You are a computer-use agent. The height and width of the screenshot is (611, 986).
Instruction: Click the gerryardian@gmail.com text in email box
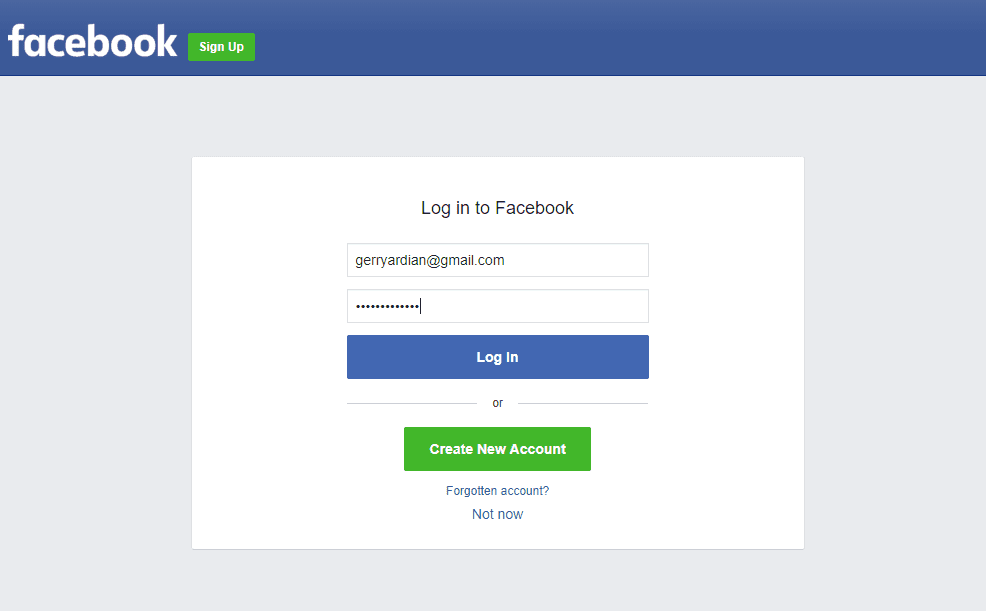[429, 260]
